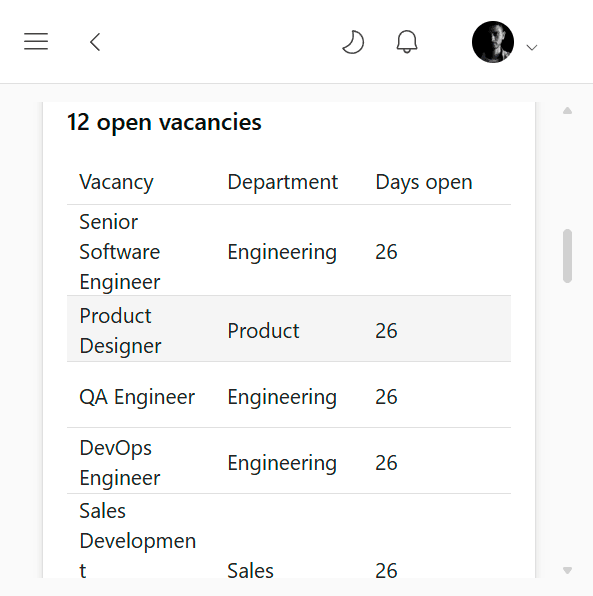Click days open value for Senior Software Engineer
The width and height of the screenshot is (593, 596).
coord(386,252)
